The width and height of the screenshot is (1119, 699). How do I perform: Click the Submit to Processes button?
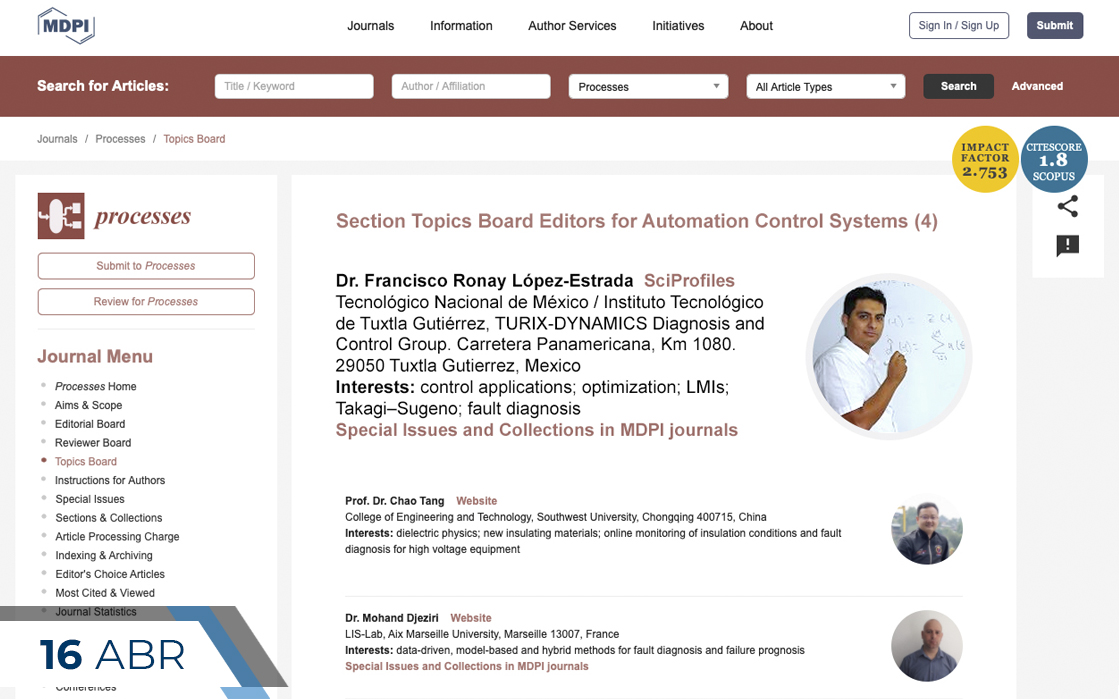146,266
